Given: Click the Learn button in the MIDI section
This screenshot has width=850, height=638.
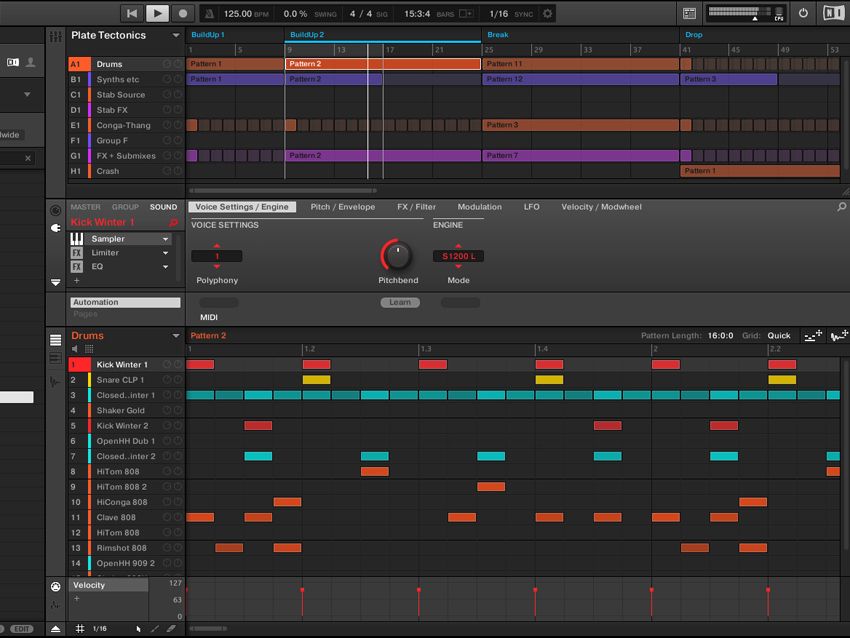Looking at the screenshot, I should coord(400,301).
